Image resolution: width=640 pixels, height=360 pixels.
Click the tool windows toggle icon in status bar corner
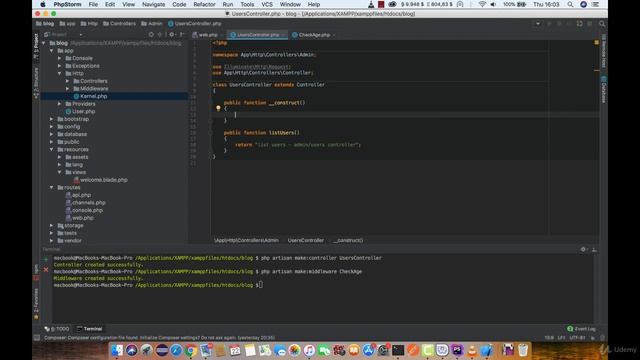[x=37, y=338]
